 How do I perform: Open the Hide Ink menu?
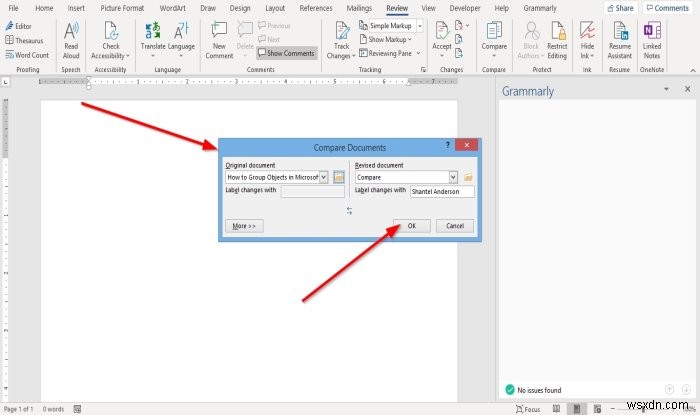pyautogui.click(x=587, y=41)
